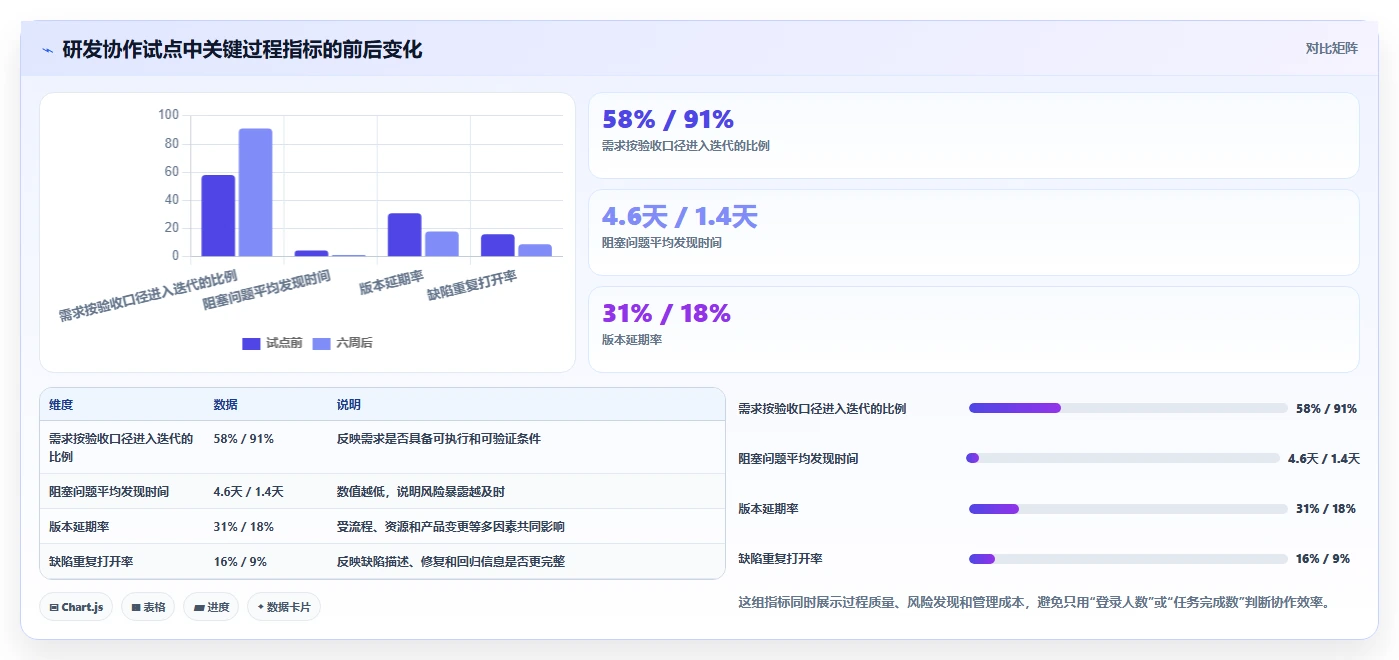Image resolution: width=1399 pixels, height=660 pixels.
Task: Click the footnote text about 登录人数
Action: pyautogui.click(x=1035, y=602)
